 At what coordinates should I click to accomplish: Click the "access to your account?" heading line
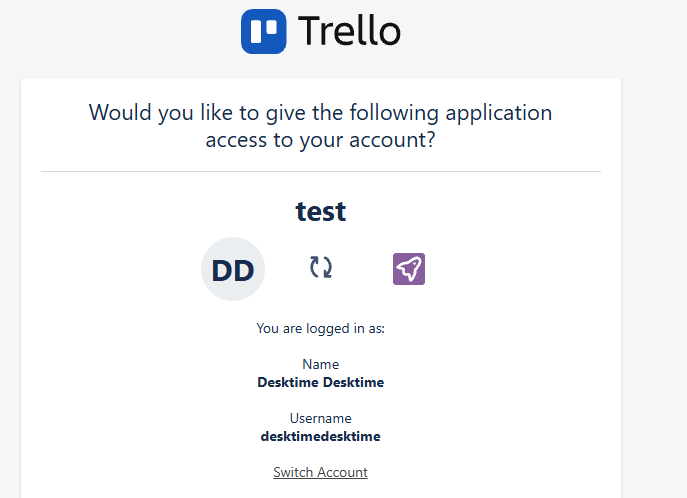click(320, 140)
